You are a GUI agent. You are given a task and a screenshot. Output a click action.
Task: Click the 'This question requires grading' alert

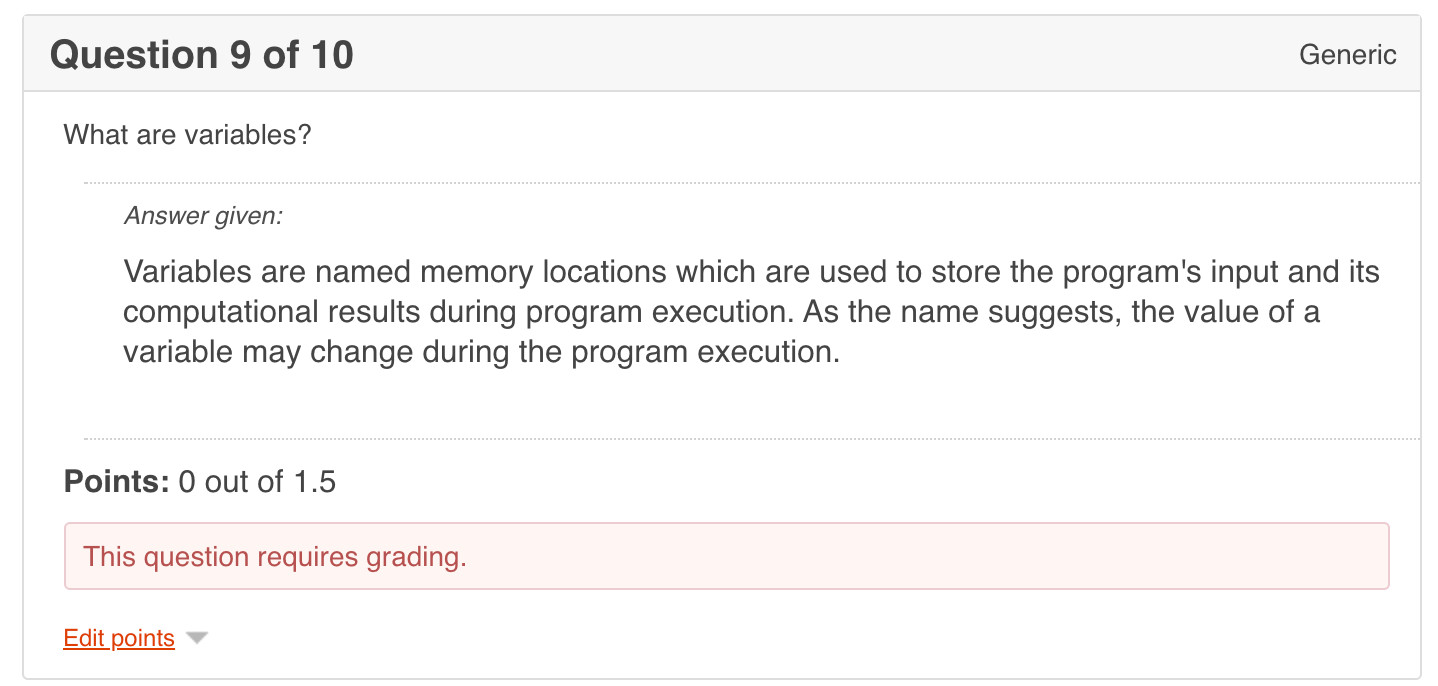pos(726,556)
